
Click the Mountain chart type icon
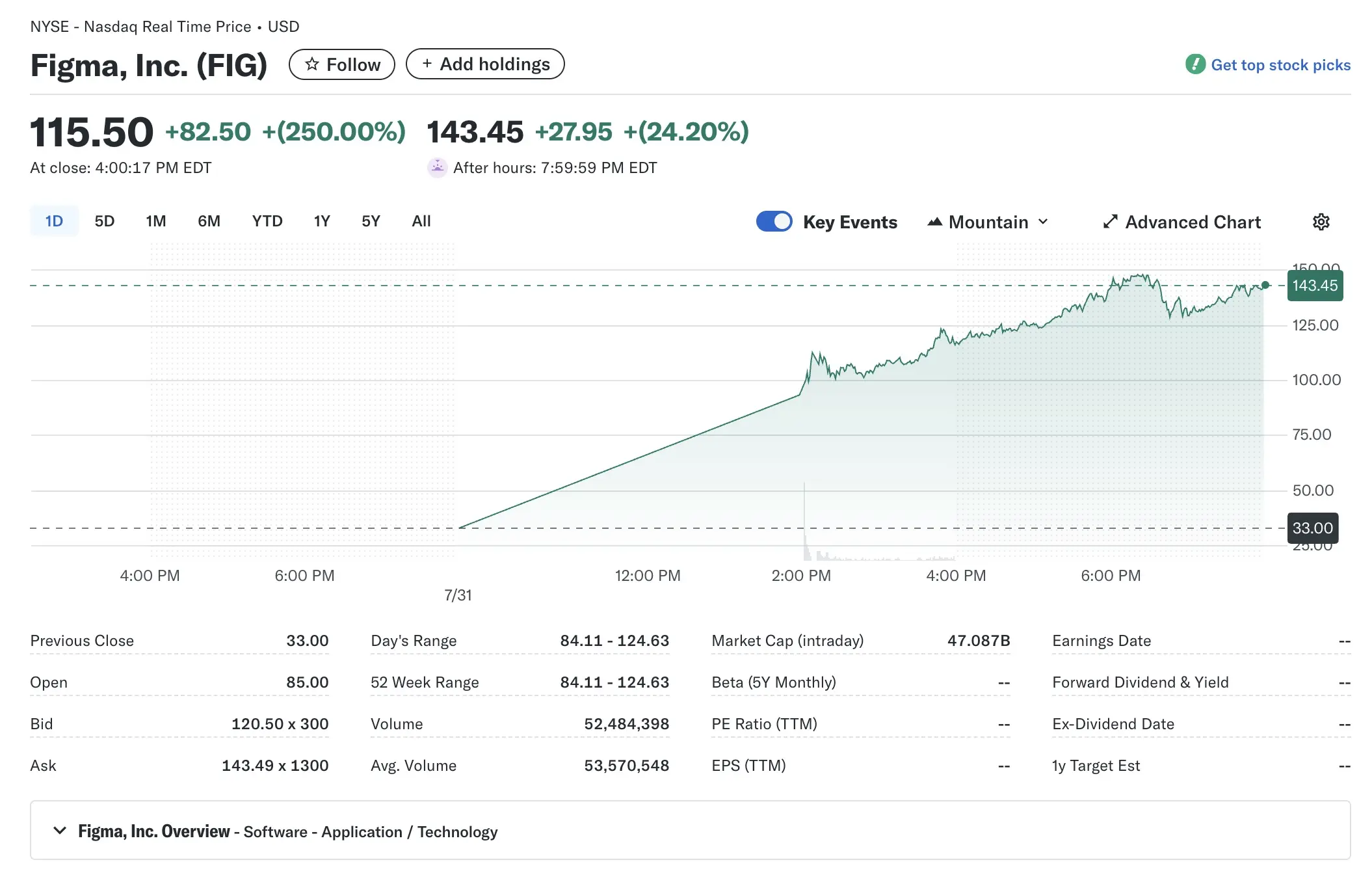pos(934,222)
